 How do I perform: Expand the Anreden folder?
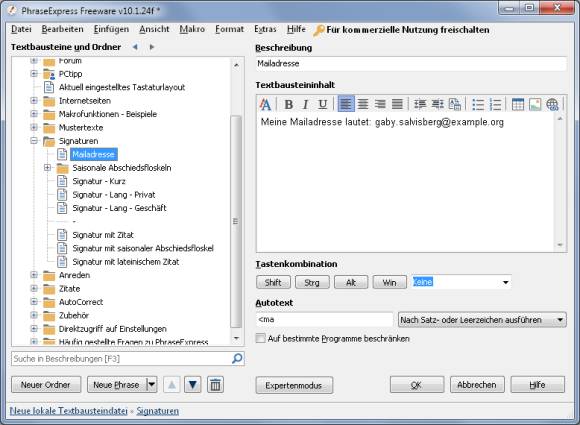click(x=34, y=275)
